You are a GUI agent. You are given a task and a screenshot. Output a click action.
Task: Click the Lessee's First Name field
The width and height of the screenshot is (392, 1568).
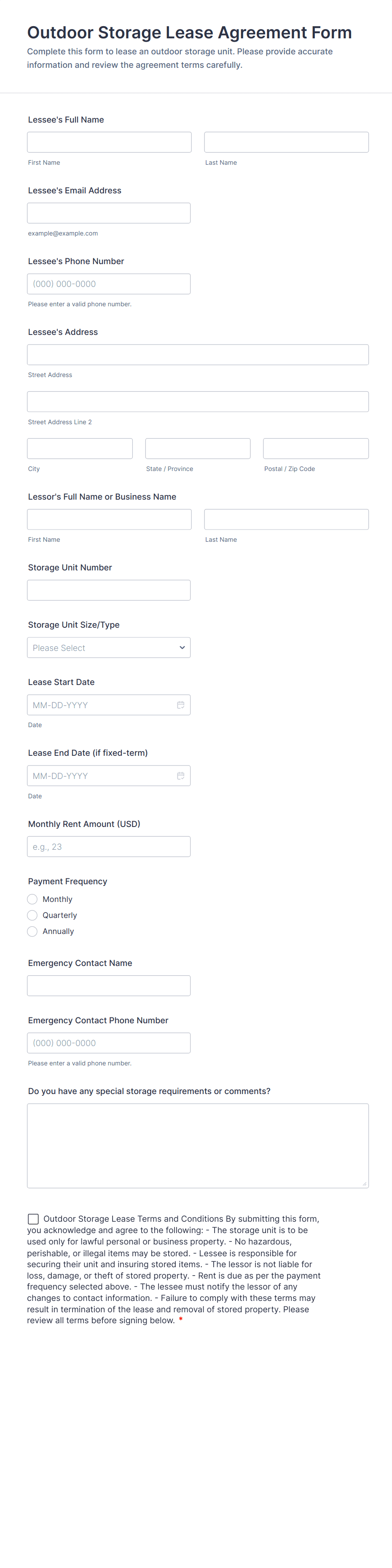pos(109,142)
